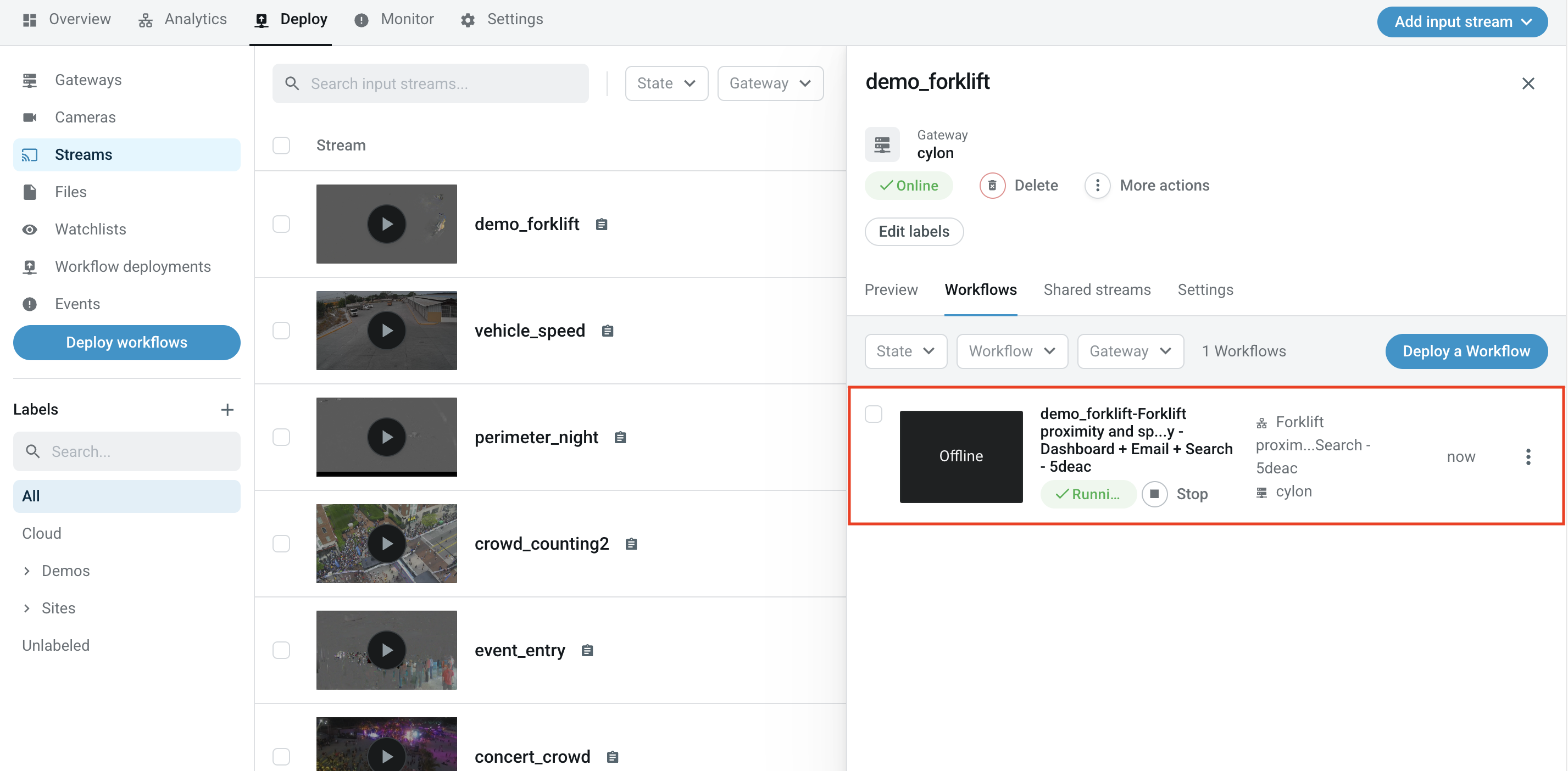
Task: Tick the vehicle_speed stream checkbox
Action: click(281, 331)
